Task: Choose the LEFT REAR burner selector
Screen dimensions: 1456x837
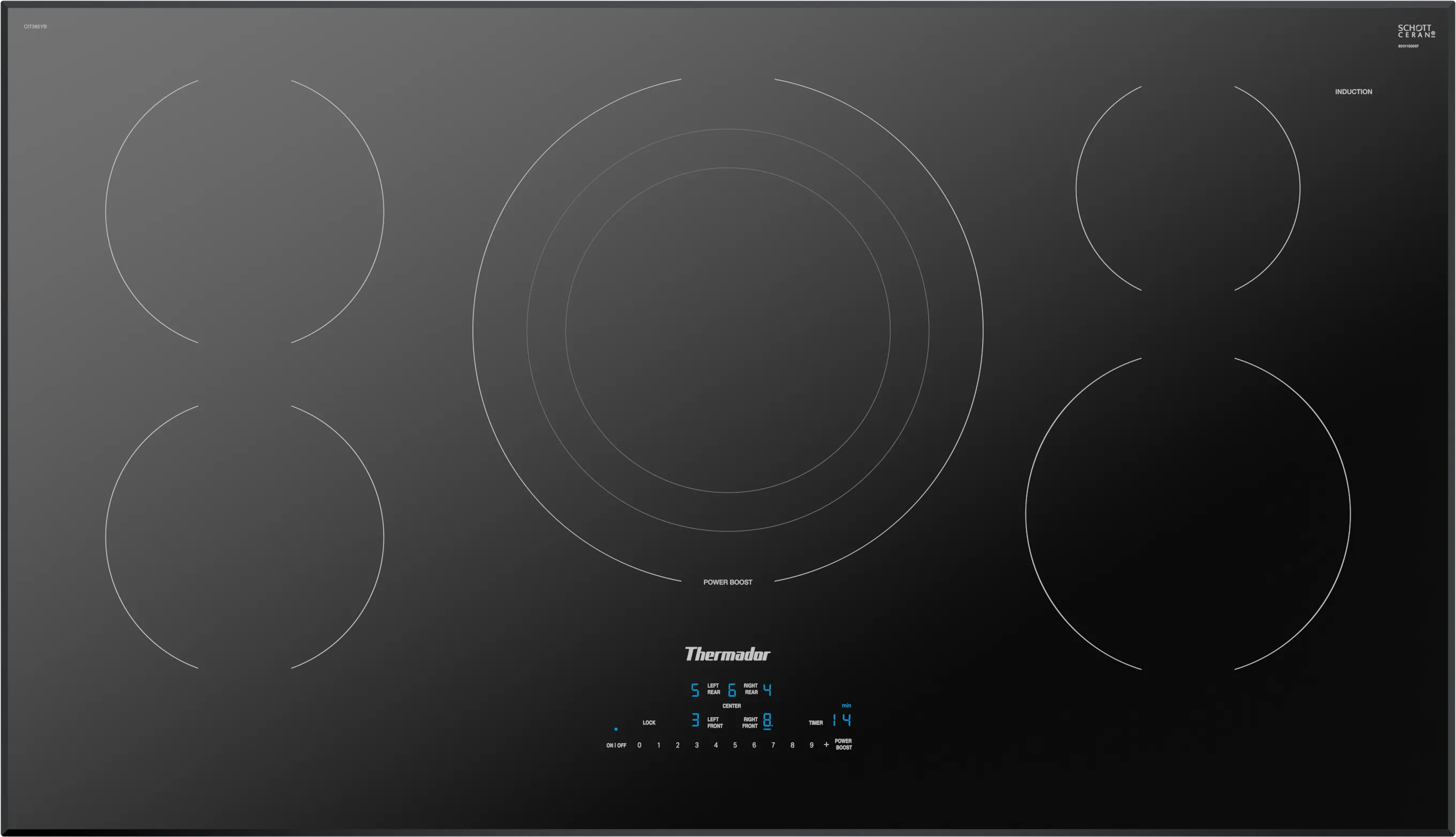Action: point(714,689)
